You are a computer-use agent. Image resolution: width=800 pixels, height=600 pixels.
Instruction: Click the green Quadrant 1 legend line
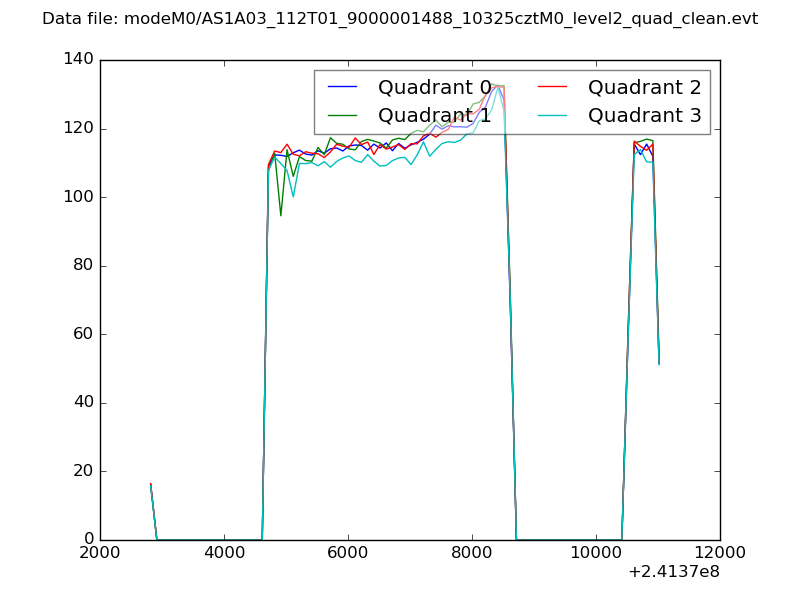[343, 116]
